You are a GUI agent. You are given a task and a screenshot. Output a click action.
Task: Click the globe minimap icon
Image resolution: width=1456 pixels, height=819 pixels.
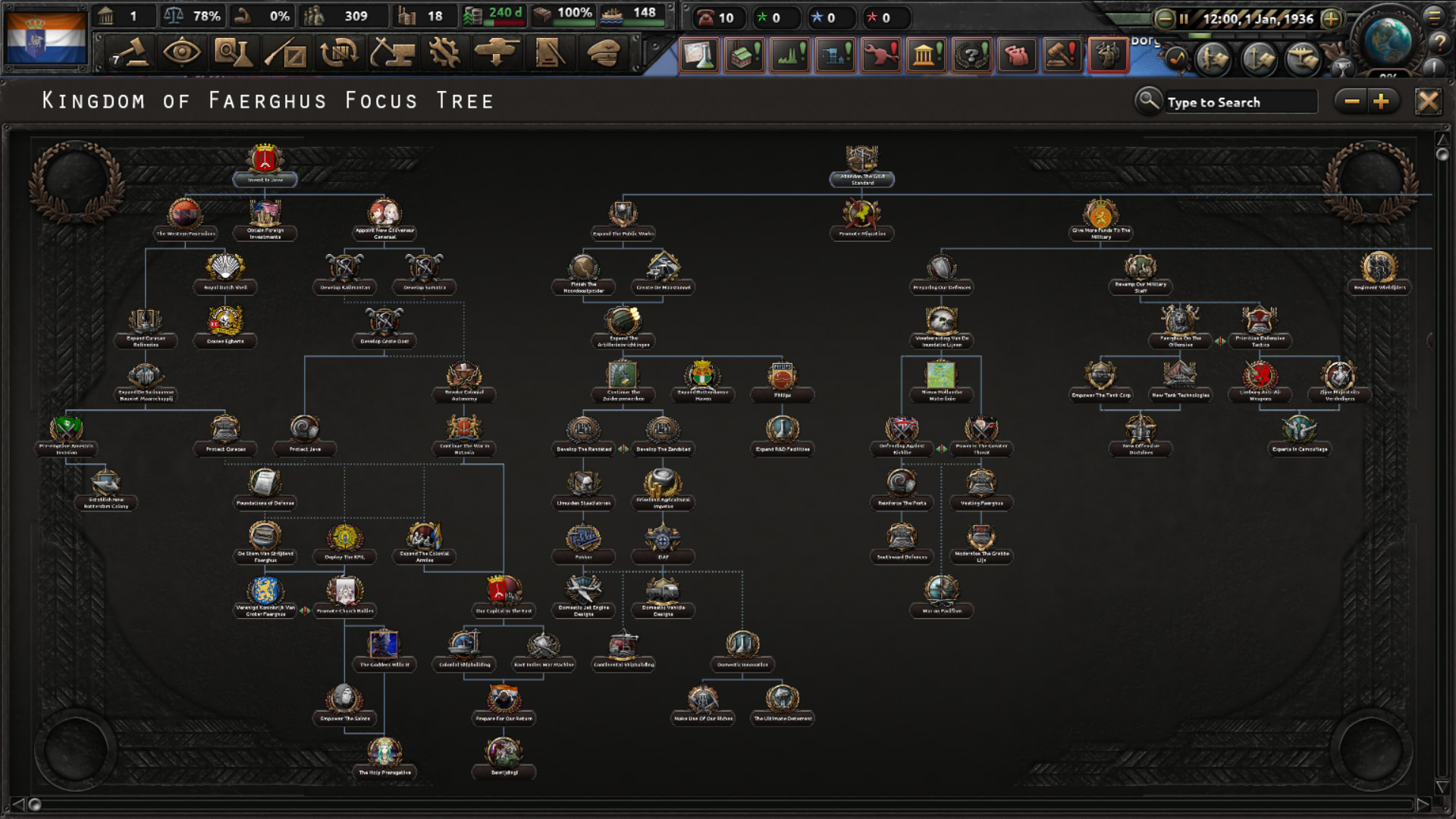(1388, 39)
